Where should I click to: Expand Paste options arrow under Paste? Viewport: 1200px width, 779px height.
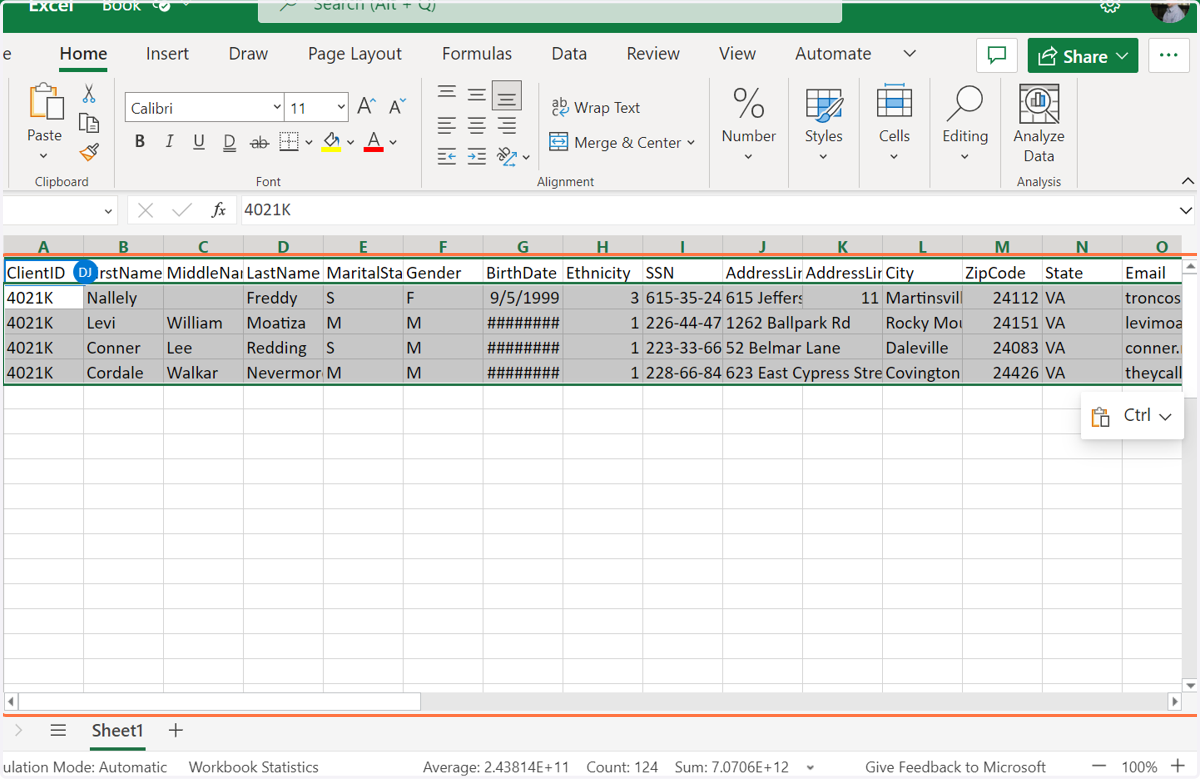coord(44,156)
